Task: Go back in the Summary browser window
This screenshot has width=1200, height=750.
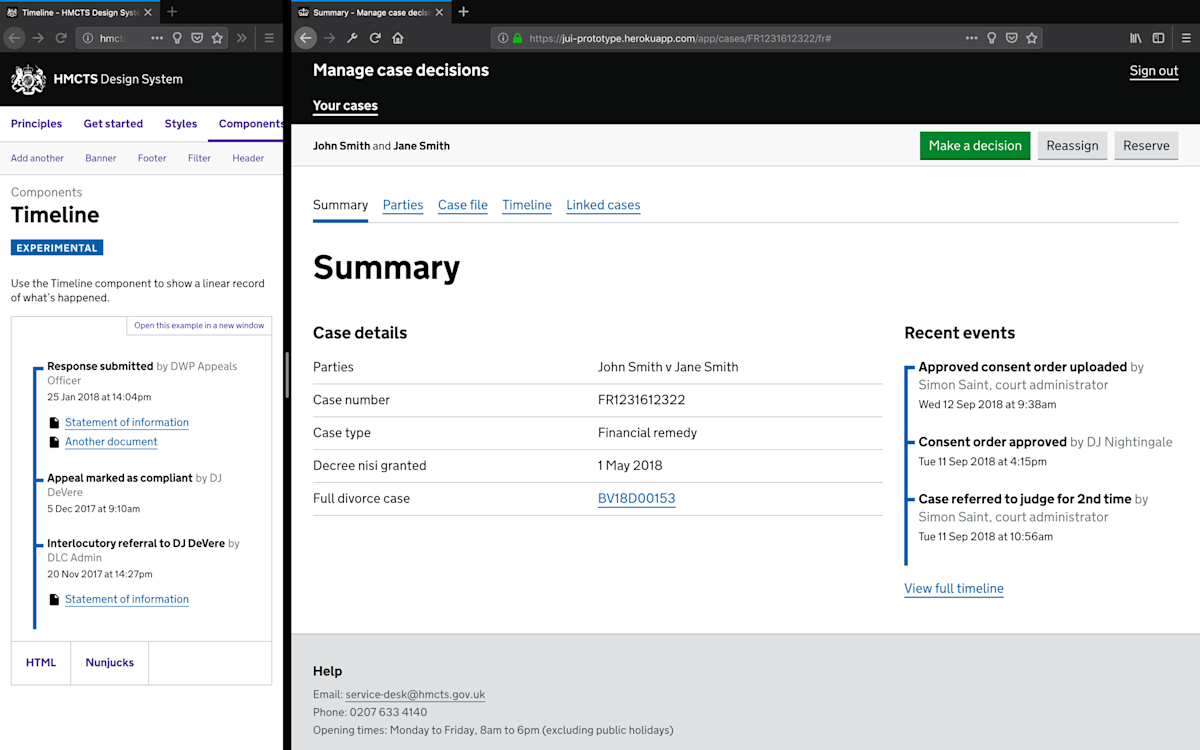Action: (306, 38)
